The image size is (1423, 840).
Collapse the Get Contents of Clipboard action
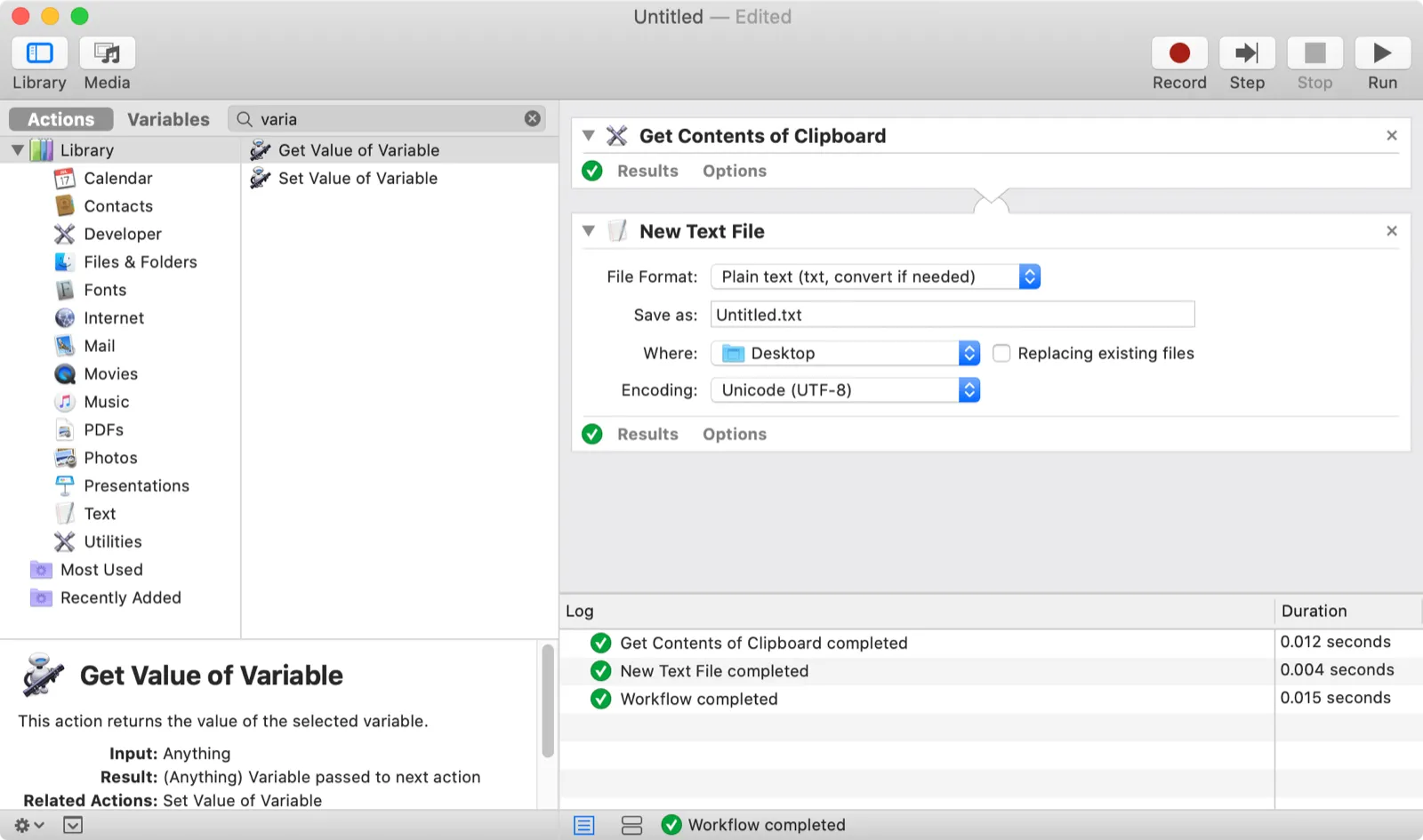(x=588, y=136)
